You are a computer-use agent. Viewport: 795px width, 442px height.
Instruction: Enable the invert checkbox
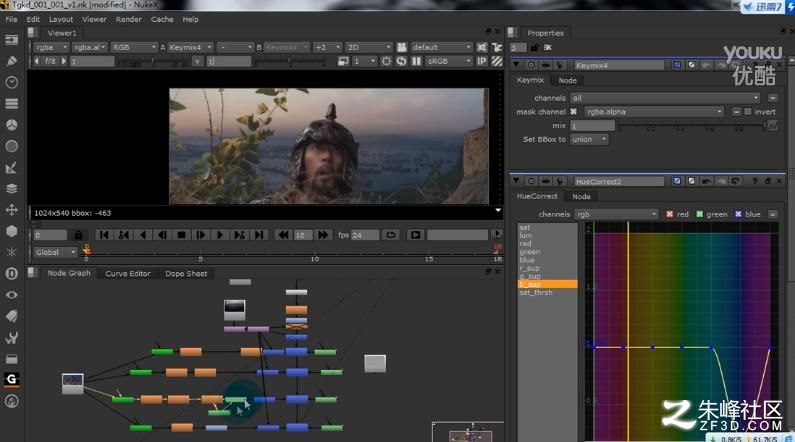(x=748, y=112)
